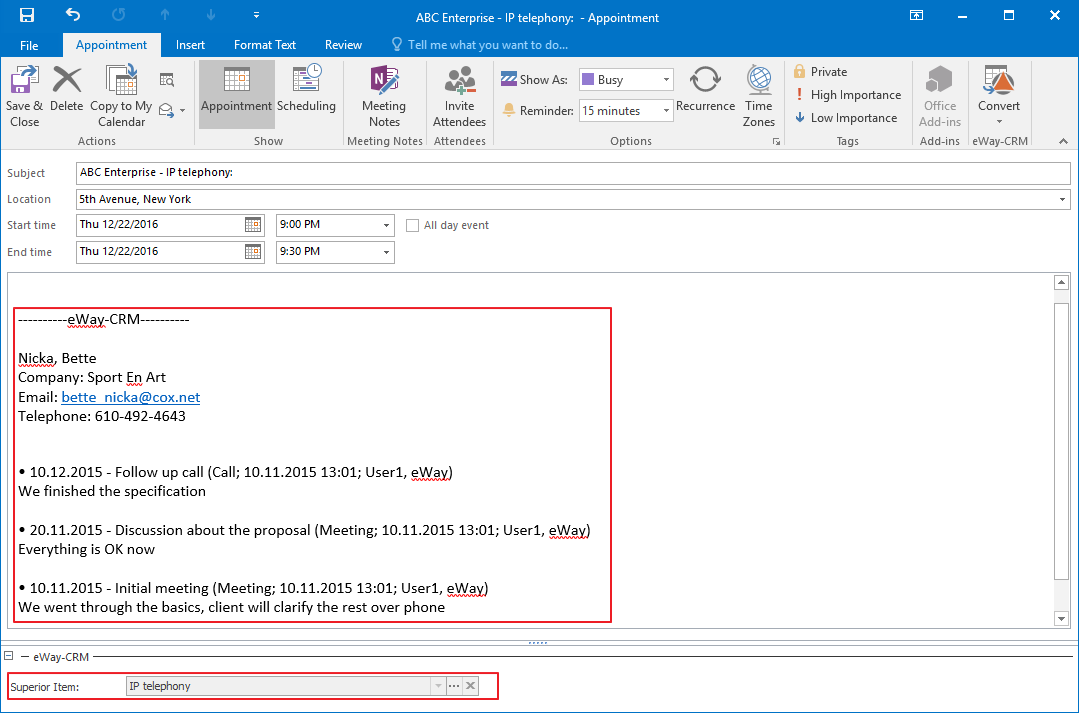Toggle Low Importance tag
This screenshot has width=1079, height=713.
(x=846, y=118)
